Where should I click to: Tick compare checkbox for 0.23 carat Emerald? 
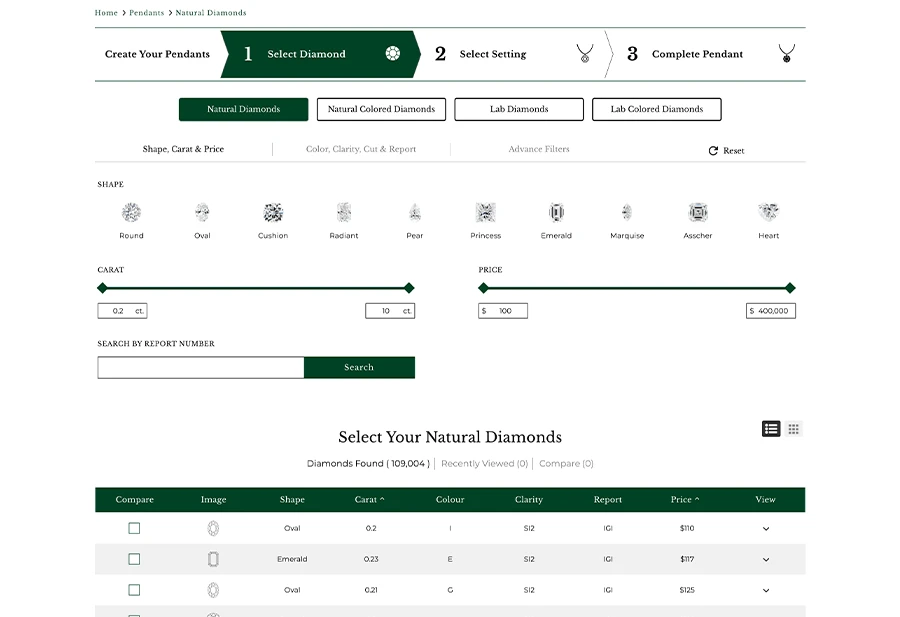pos(134,559)
